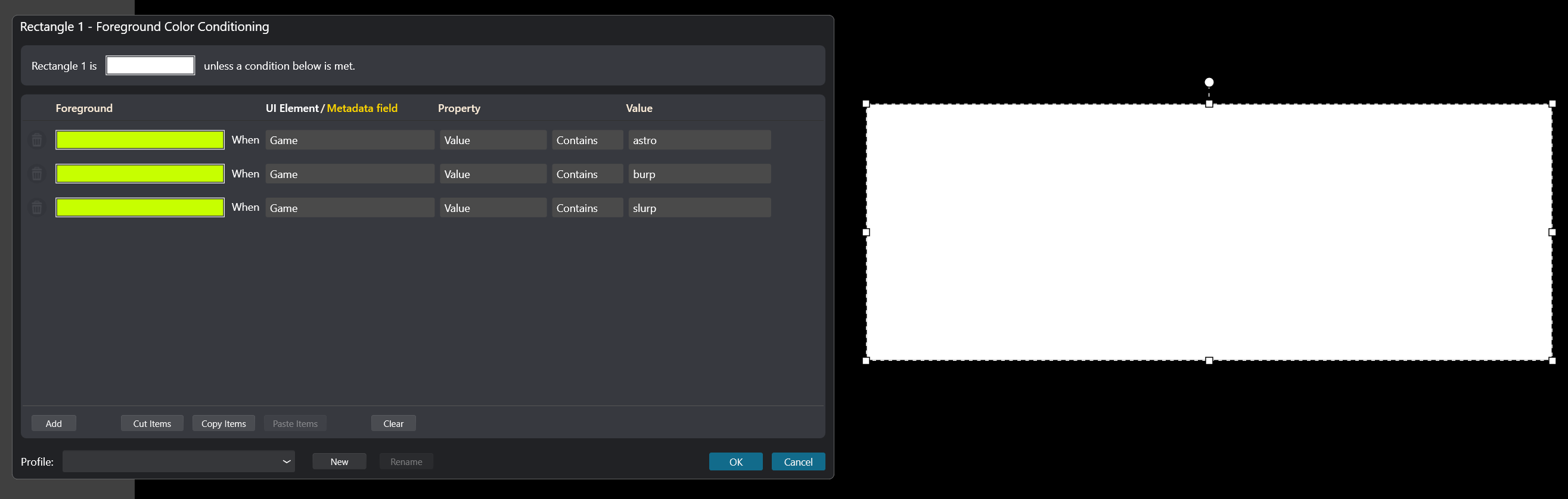Open the Value property dropdown in astro row
This screenshot has width=1568, height=499.
(x=493, y=140)
